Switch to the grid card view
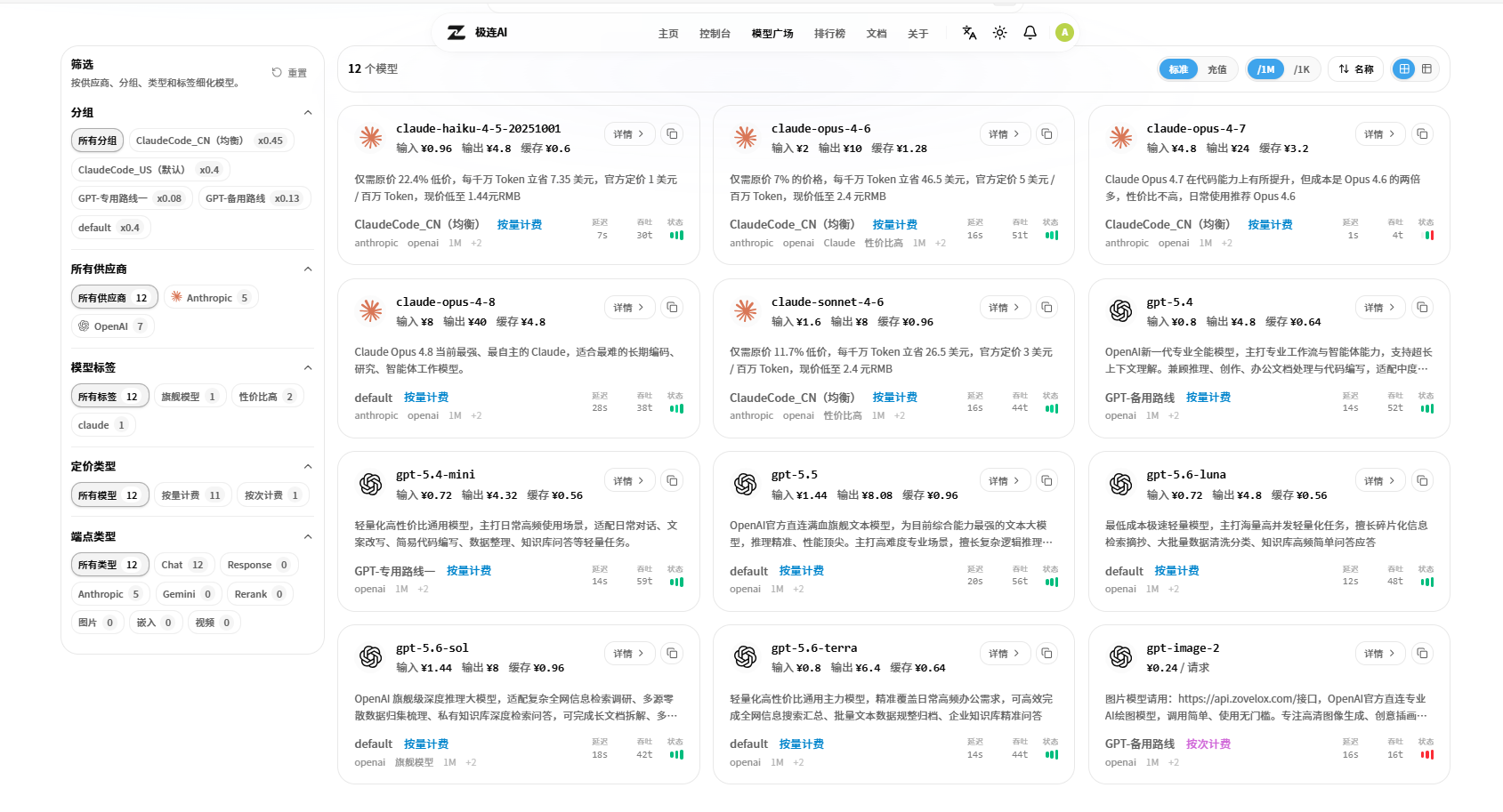The width and height of the screenshot is (1503, 812). pyautogui.click(x=1403, y=69)
